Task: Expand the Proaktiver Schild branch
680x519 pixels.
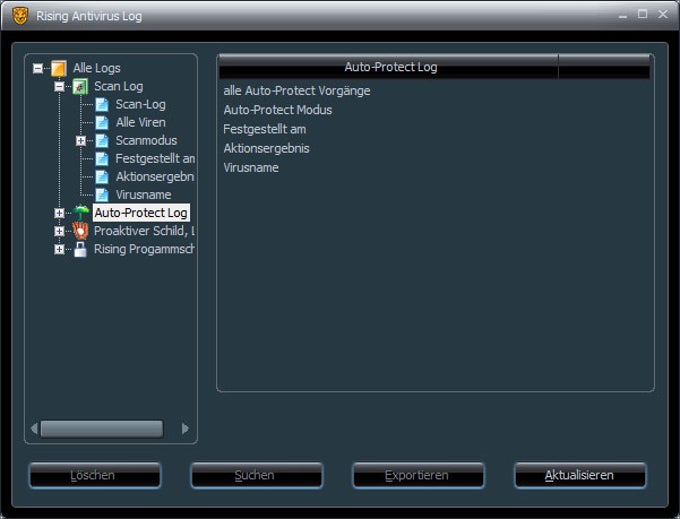Action: point(59,231)
